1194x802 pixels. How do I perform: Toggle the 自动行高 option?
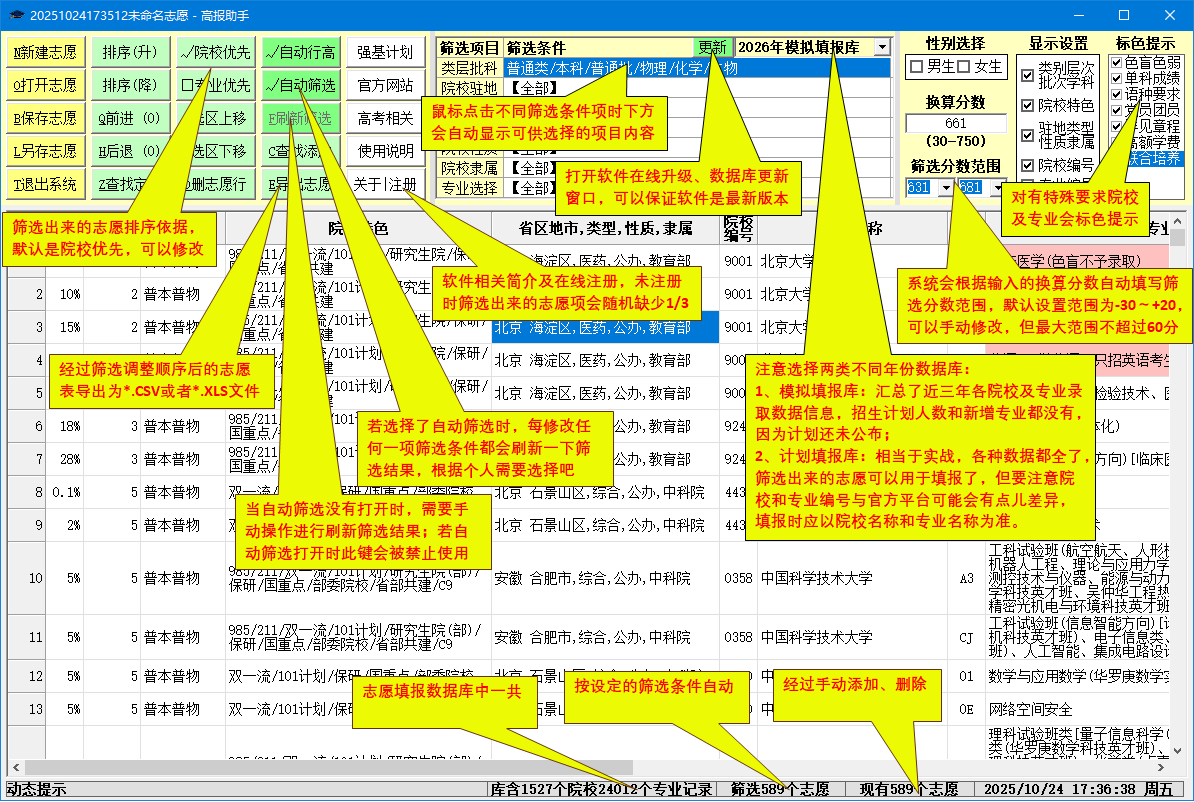coord(301,52)
